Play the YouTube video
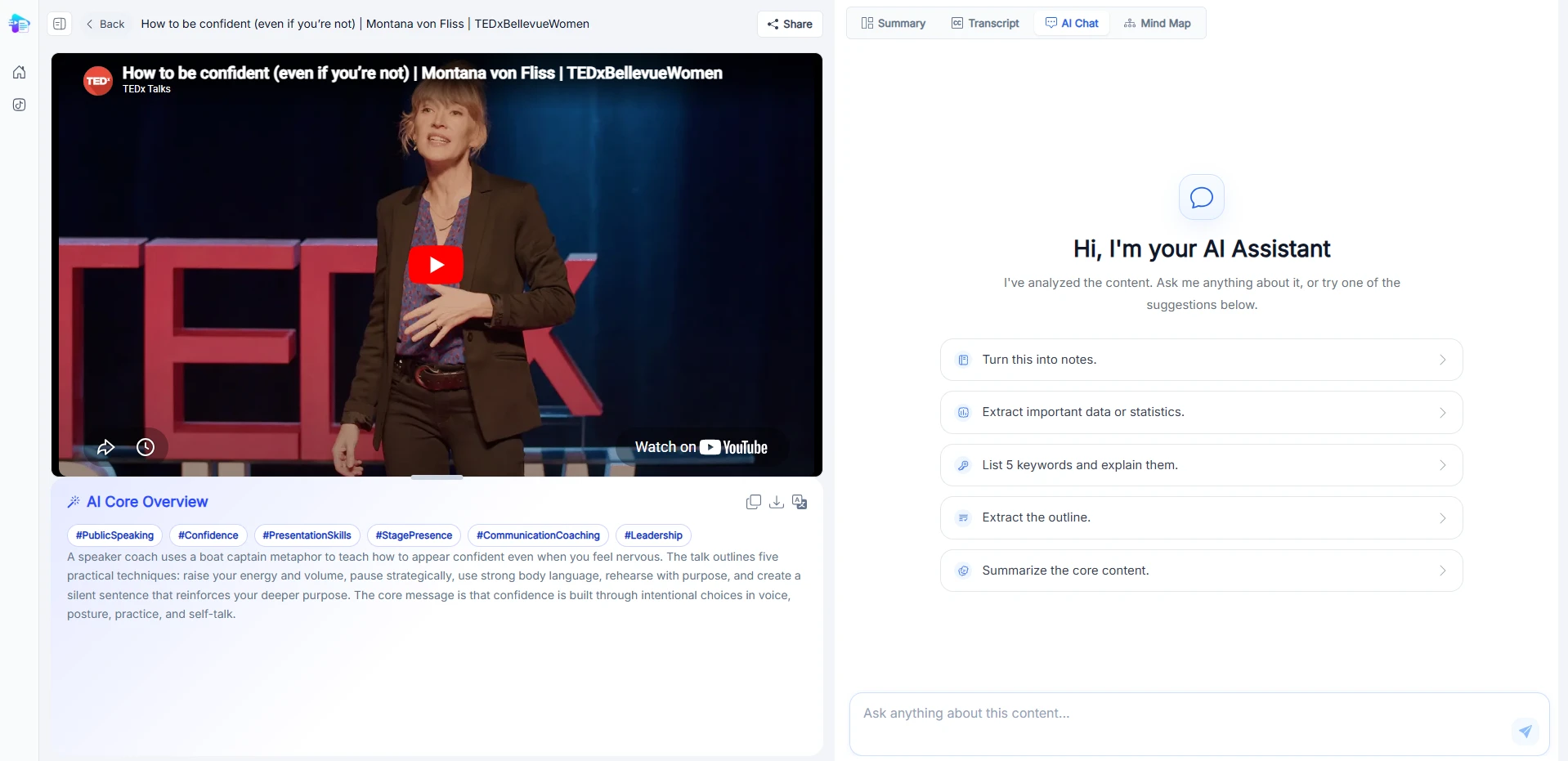The height and width of the screenshot is (761, 1568). tap(436, 265)
